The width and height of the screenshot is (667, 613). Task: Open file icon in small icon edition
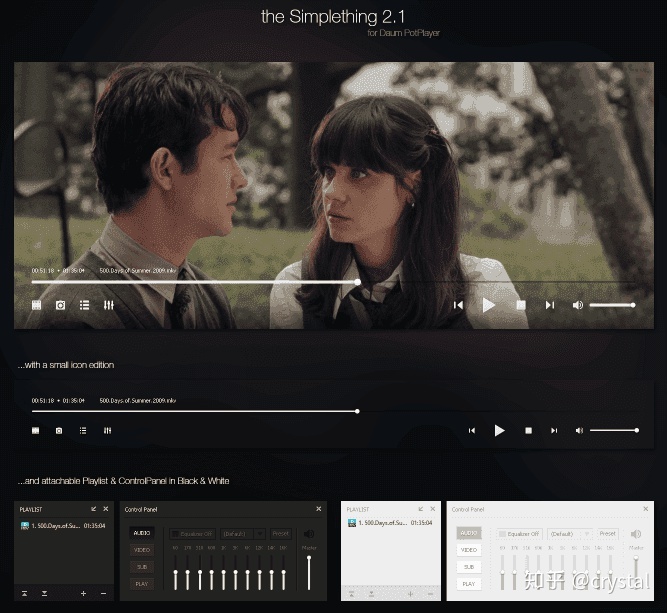tap(36, 431)
